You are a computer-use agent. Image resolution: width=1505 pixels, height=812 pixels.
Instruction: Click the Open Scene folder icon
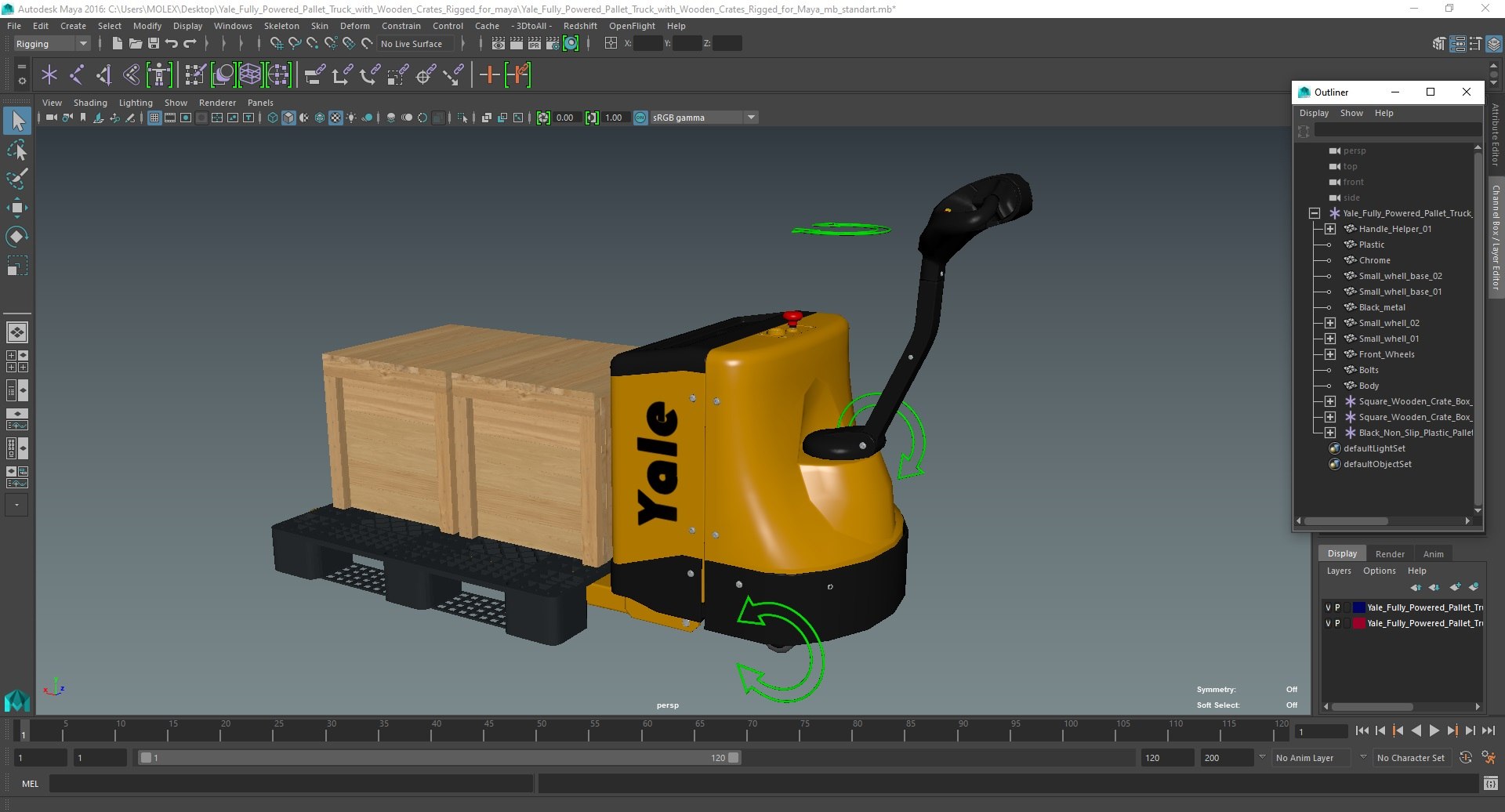pyautogui.click(x=135, y=44)
